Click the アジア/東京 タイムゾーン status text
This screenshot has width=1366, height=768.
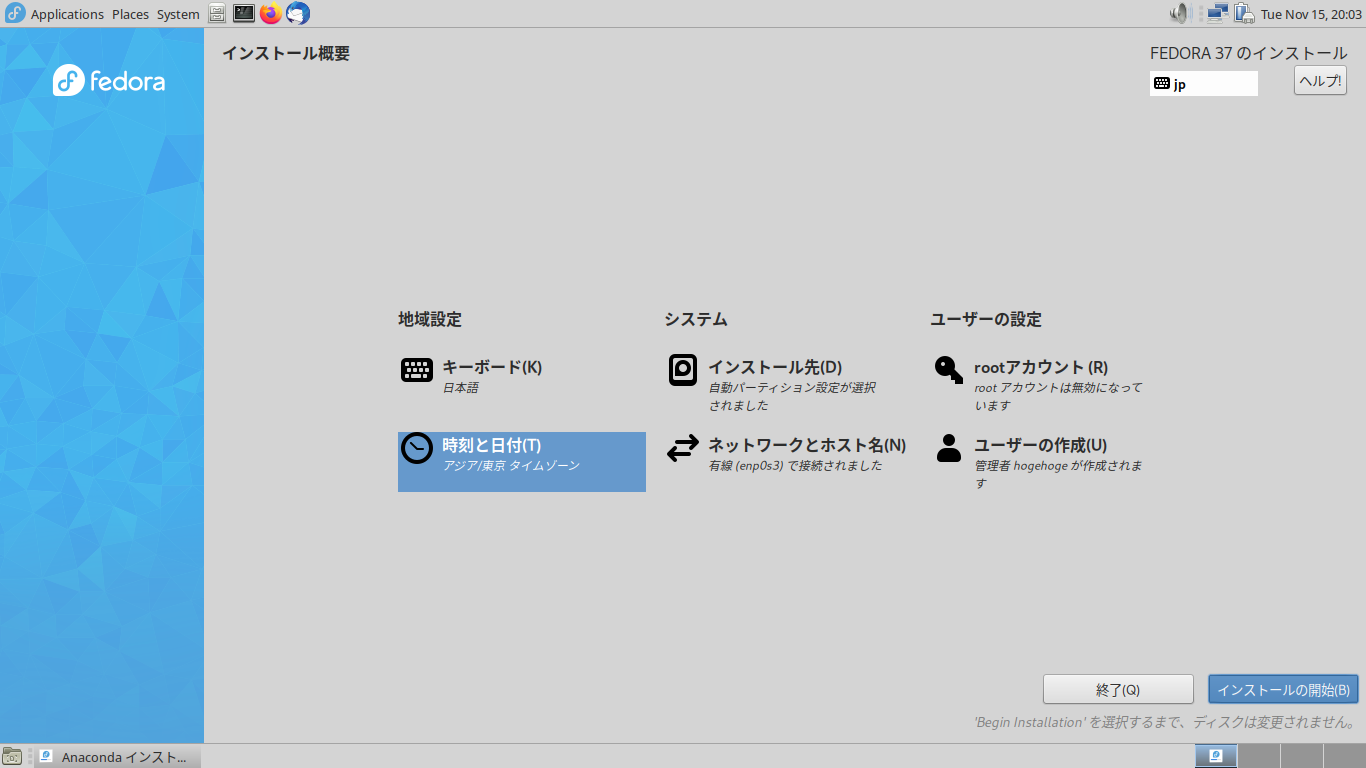pyautogui.click(x=511, y=466)
